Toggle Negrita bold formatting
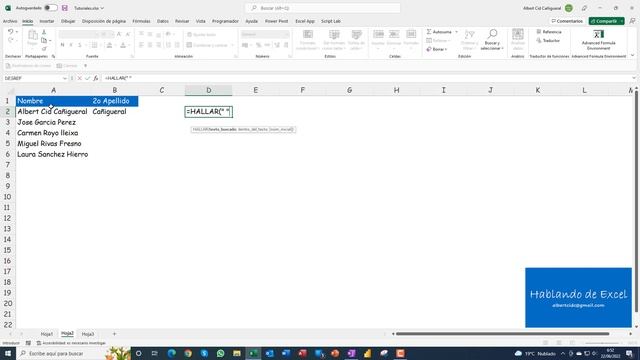The image size is (640, 360). [x=62, y=45]
